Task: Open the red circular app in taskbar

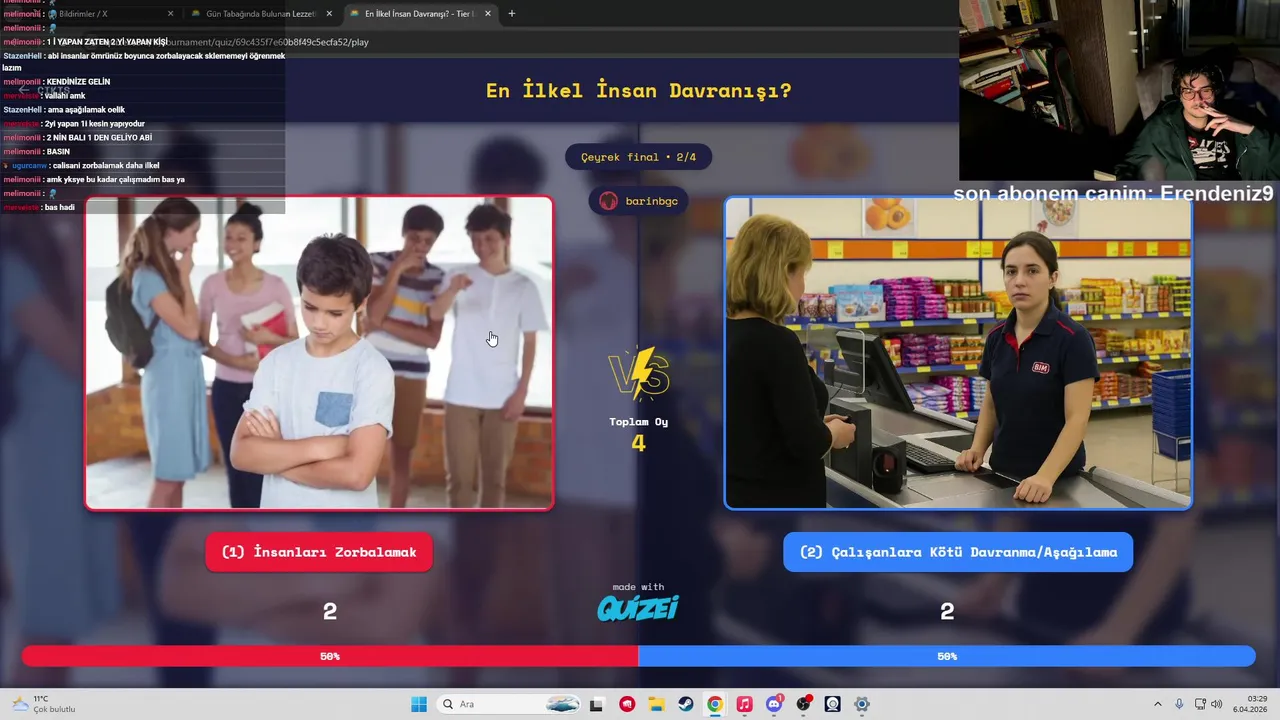Action: click(x=627, y=704)
